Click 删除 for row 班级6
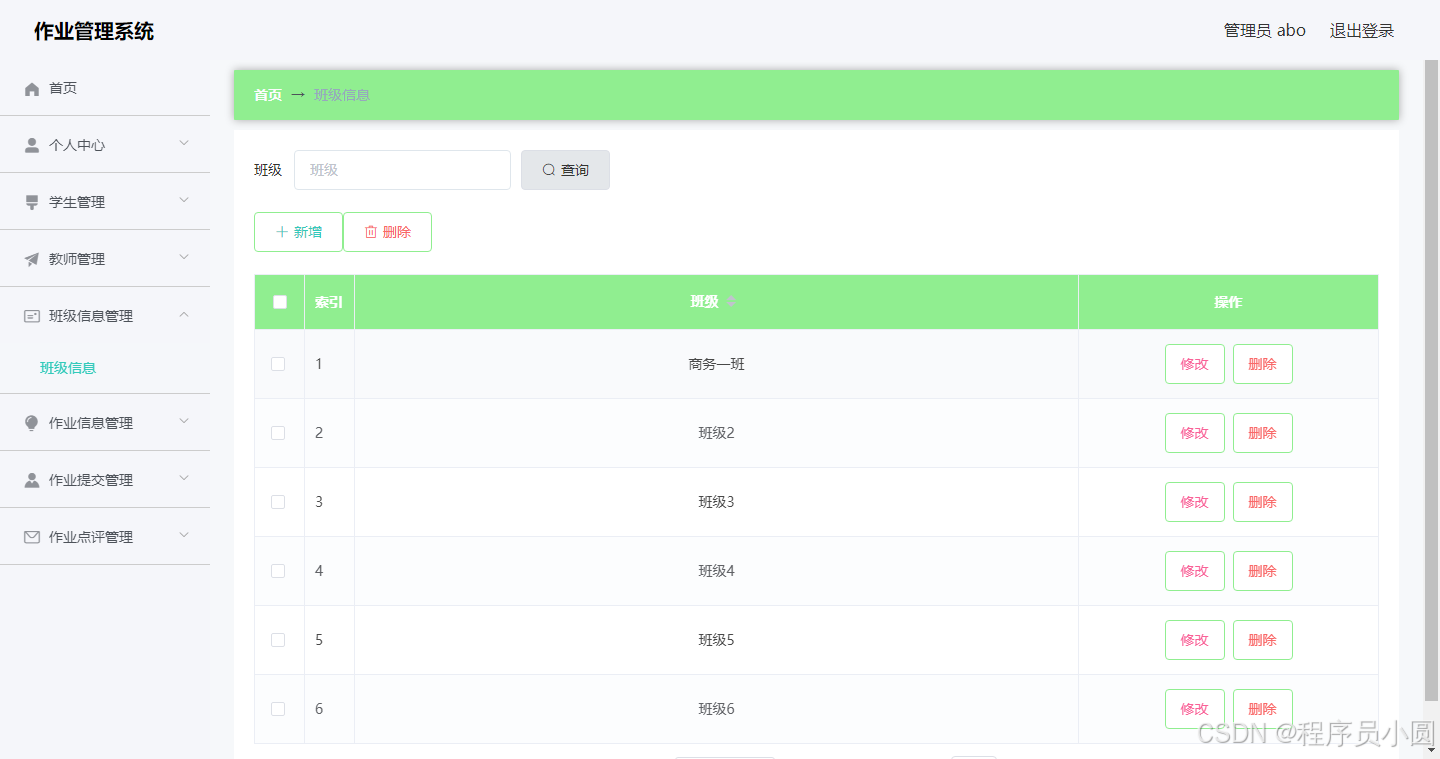The height and width of the screenshot is (759, 1440). [x=1263, y=709]
